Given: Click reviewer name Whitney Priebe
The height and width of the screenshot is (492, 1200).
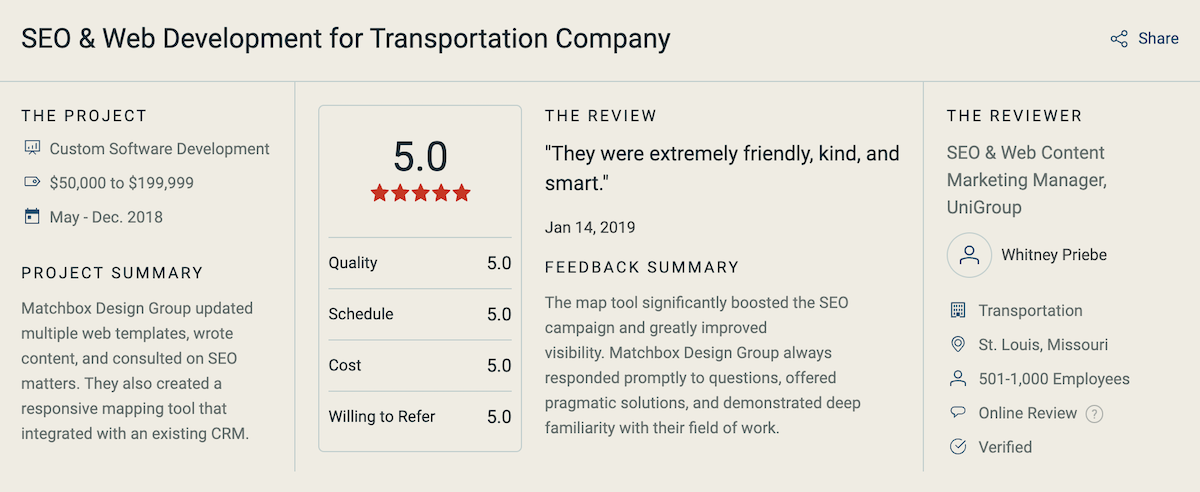Looking at the screenshot, I should (x=1054, y=255).
